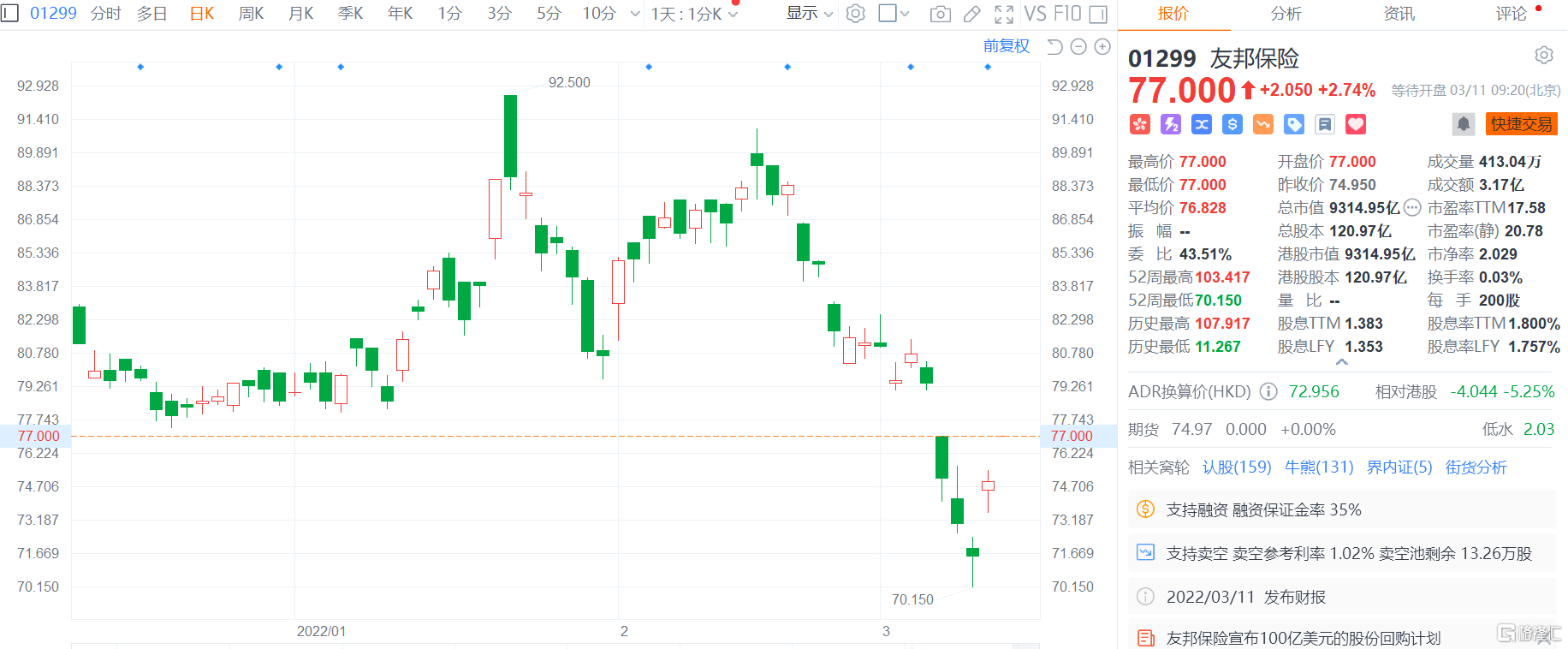Select the pencil drawing tool

pos(971,14)
